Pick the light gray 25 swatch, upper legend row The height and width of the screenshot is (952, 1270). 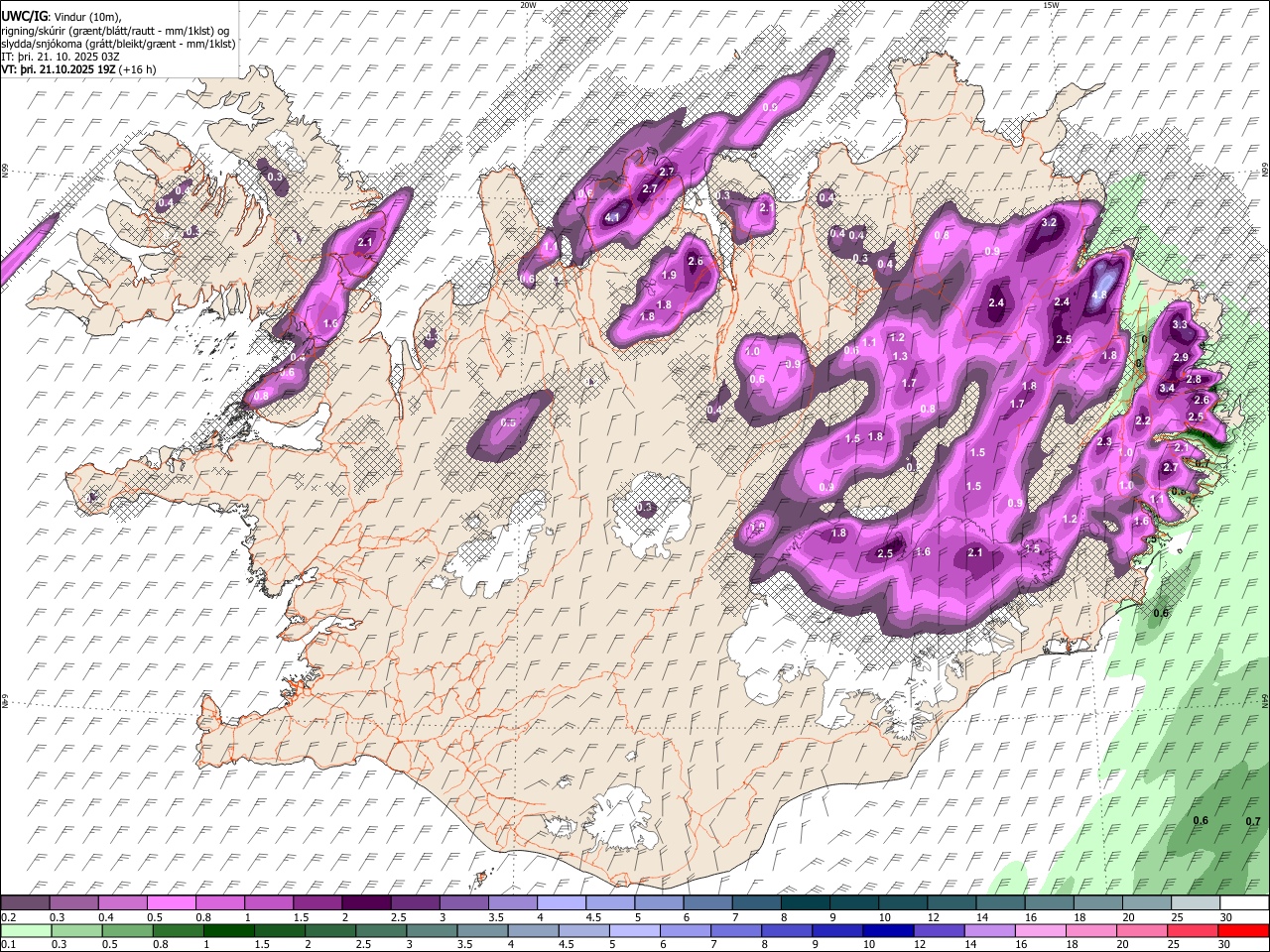pos(1197,901)
